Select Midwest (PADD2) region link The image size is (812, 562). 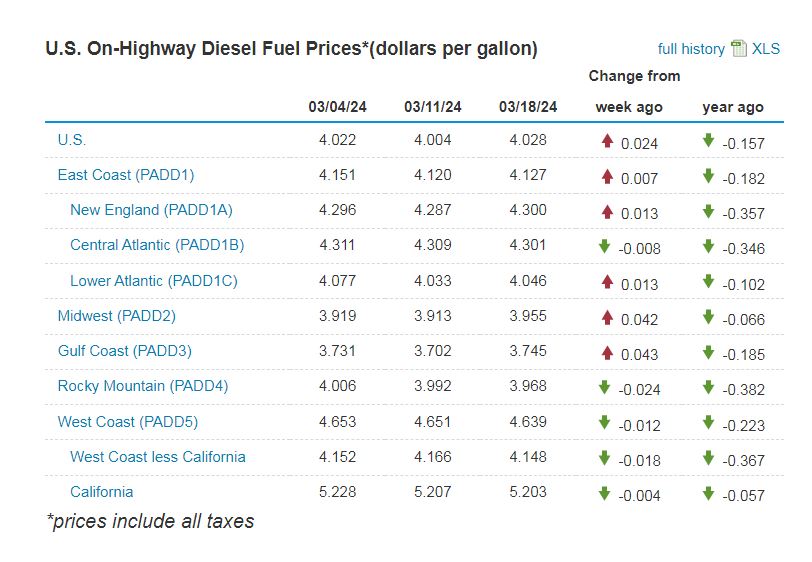tap(116, 316)
